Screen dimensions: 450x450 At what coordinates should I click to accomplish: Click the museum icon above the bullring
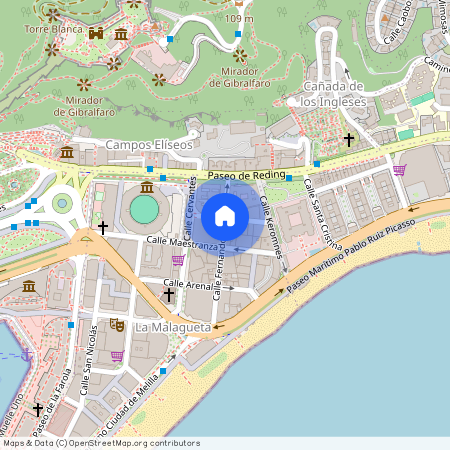147,188
